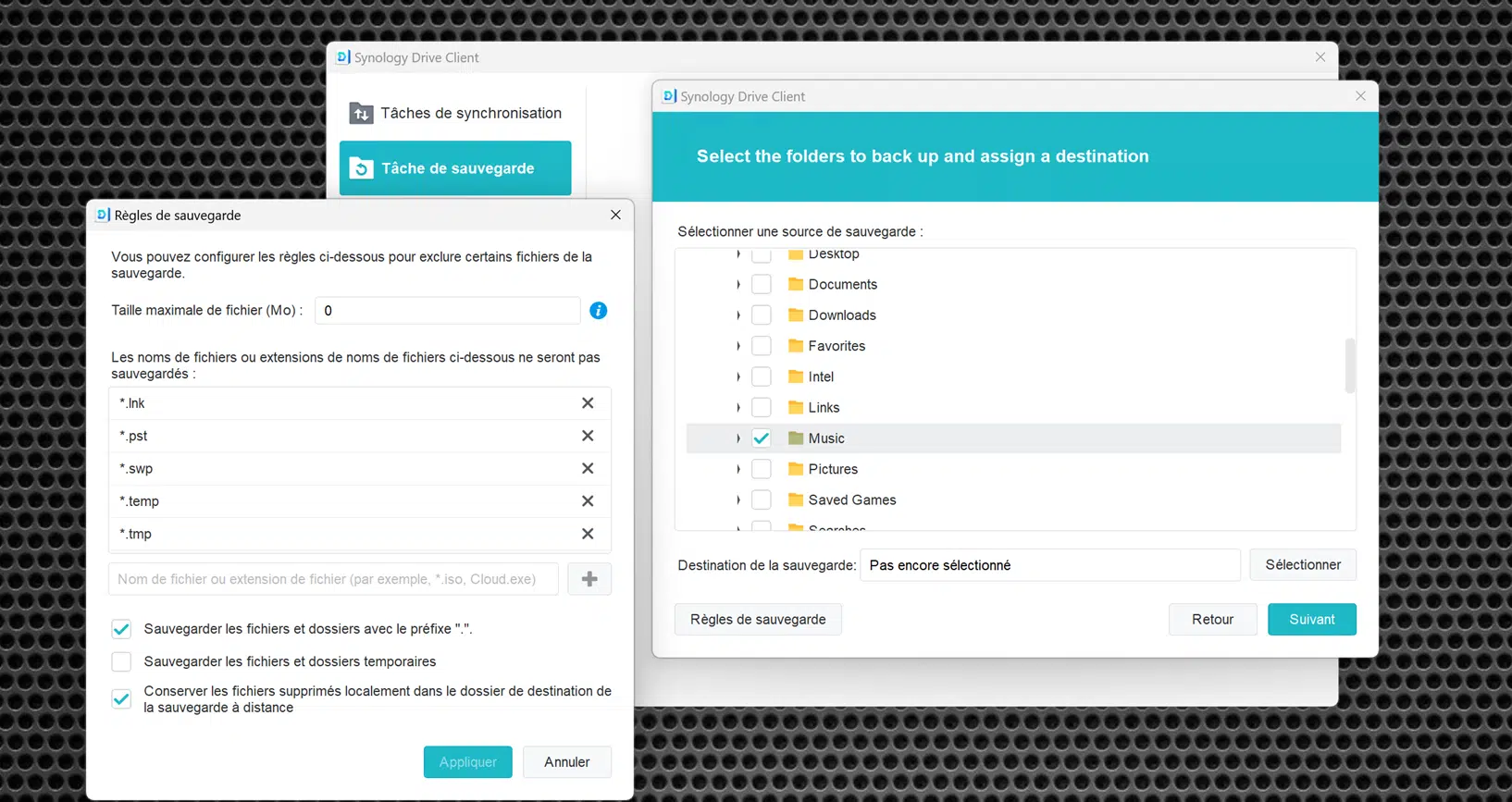Expand the Saved Games folder tree
Image resolution: width=1512 pixels, height=802 pixels.
click(738, 500)
